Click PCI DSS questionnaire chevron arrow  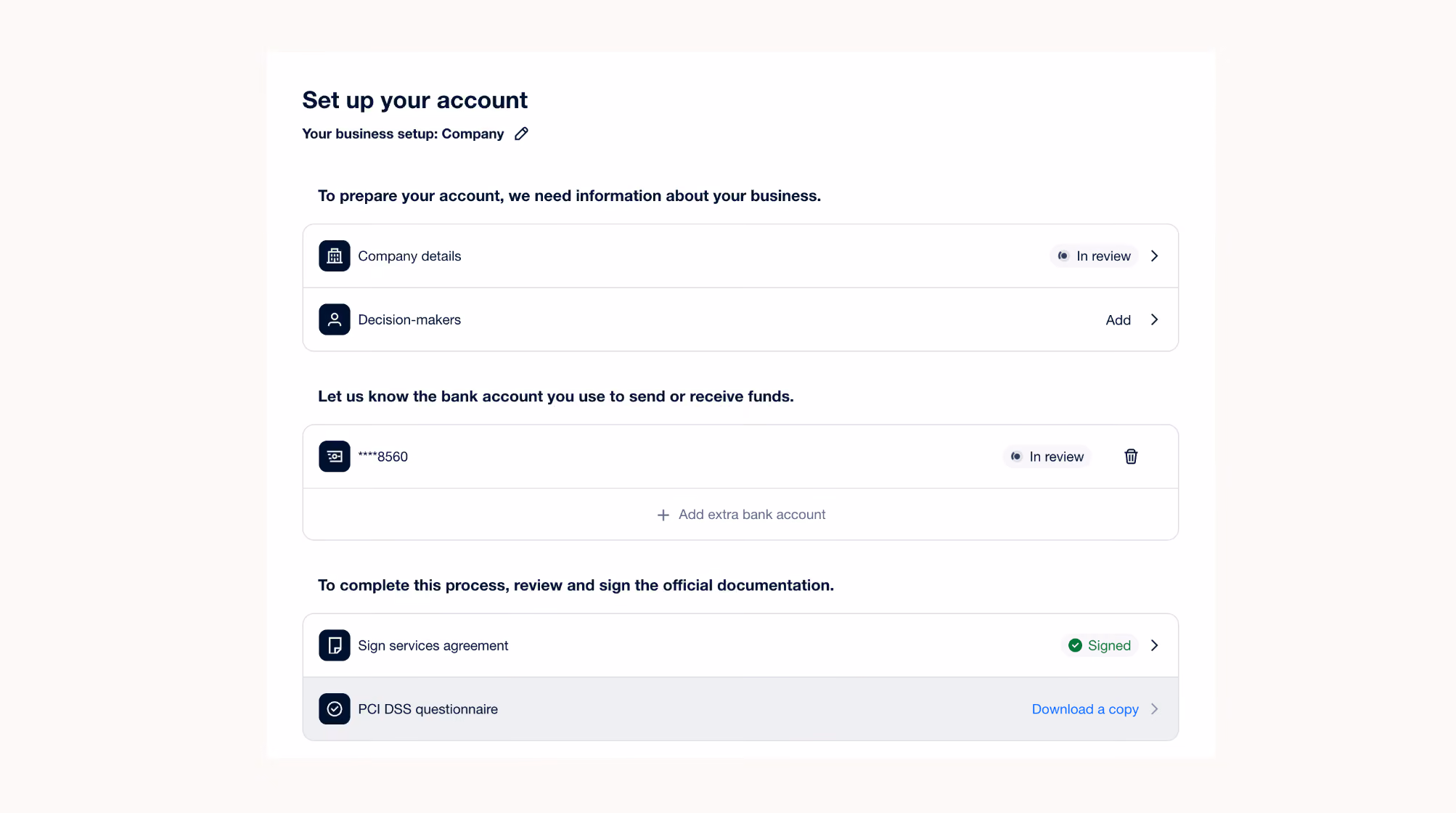click(1154, 709)
